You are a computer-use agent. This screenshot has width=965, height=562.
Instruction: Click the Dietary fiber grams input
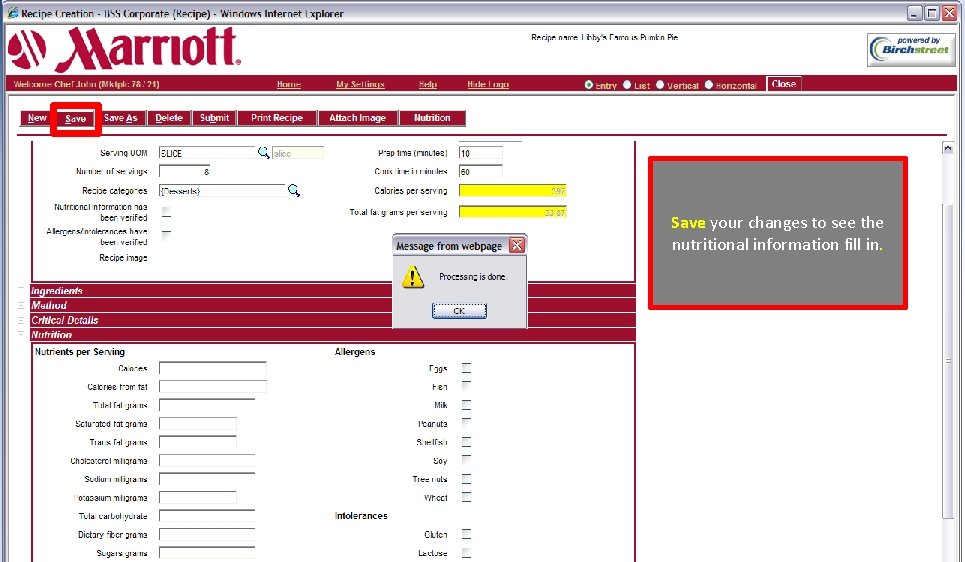[207, 534]
